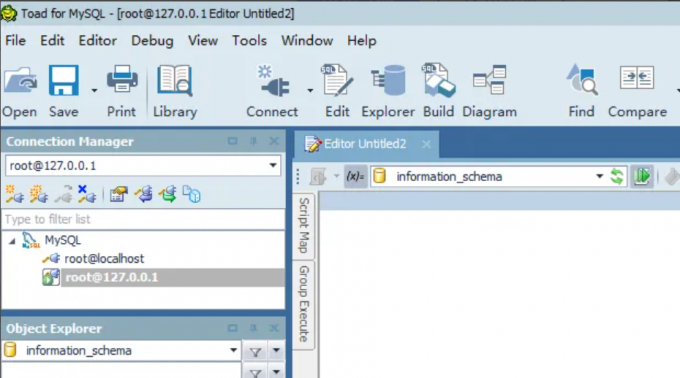Open the Group Execute side tab
This screenshot has height=378, width=680.
click(x=304, y=304)
